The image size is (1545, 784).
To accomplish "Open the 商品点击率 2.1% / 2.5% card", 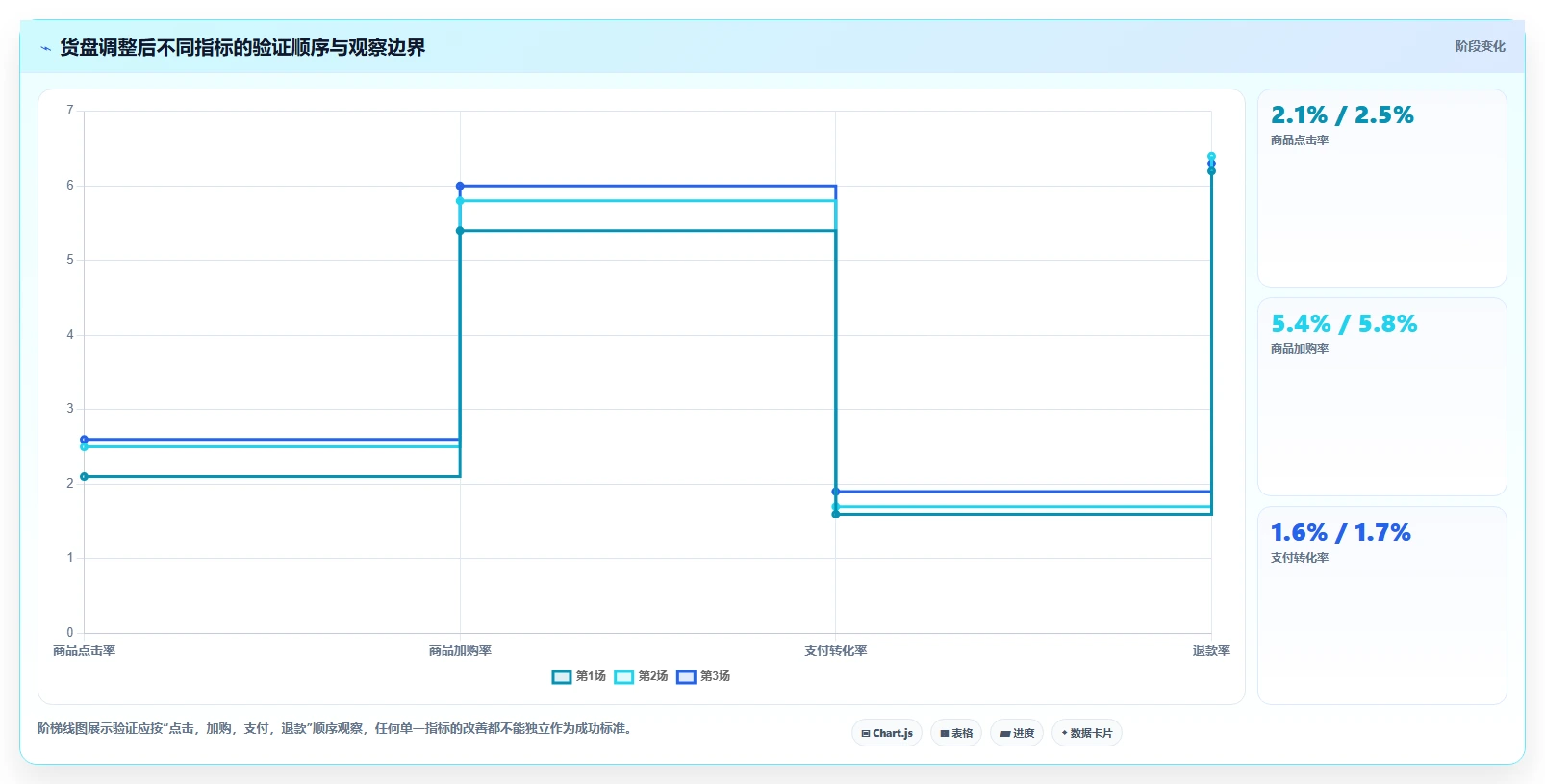I will 1382,188.
